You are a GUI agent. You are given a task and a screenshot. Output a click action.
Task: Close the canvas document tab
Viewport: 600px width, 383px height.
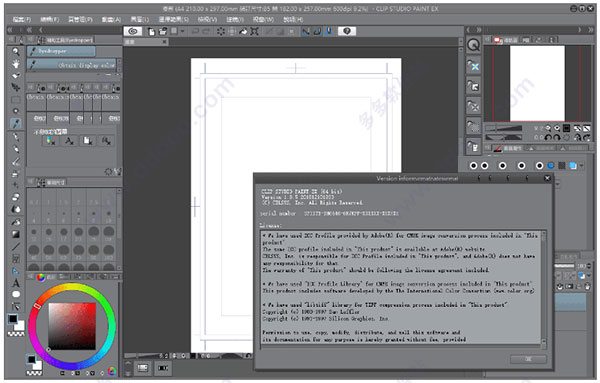point(164,42)
